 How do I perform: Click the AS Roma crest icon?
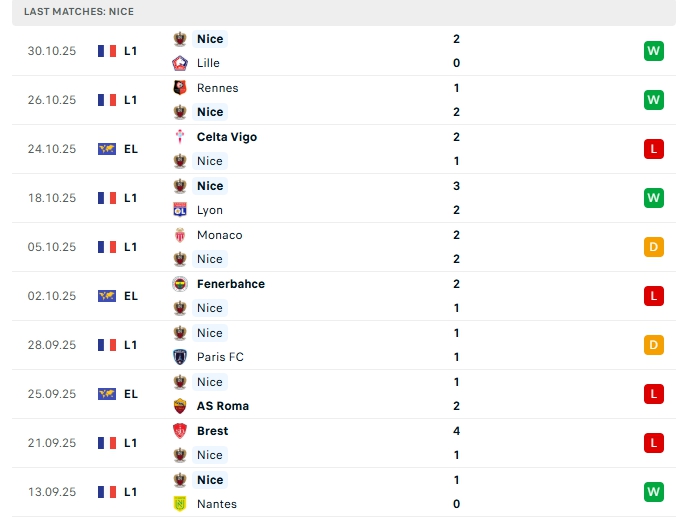(180, 406)
